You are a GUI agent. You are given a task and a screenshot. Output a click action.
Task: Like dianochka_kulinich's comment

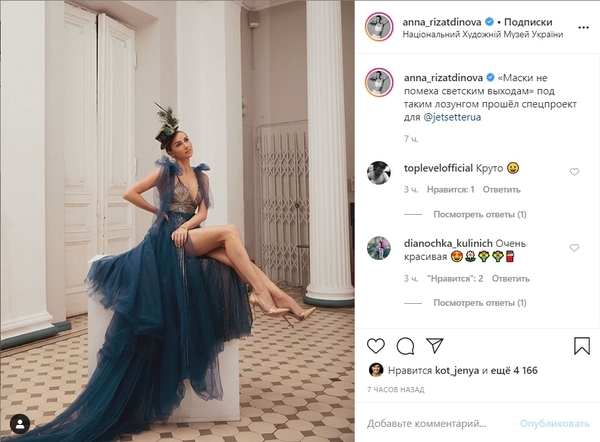tap(574, 248)
